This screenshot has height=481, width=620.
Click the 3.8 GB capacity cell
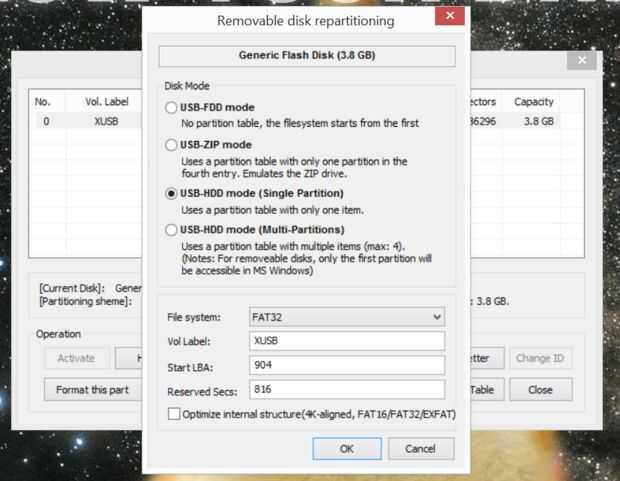pos(539,121)
